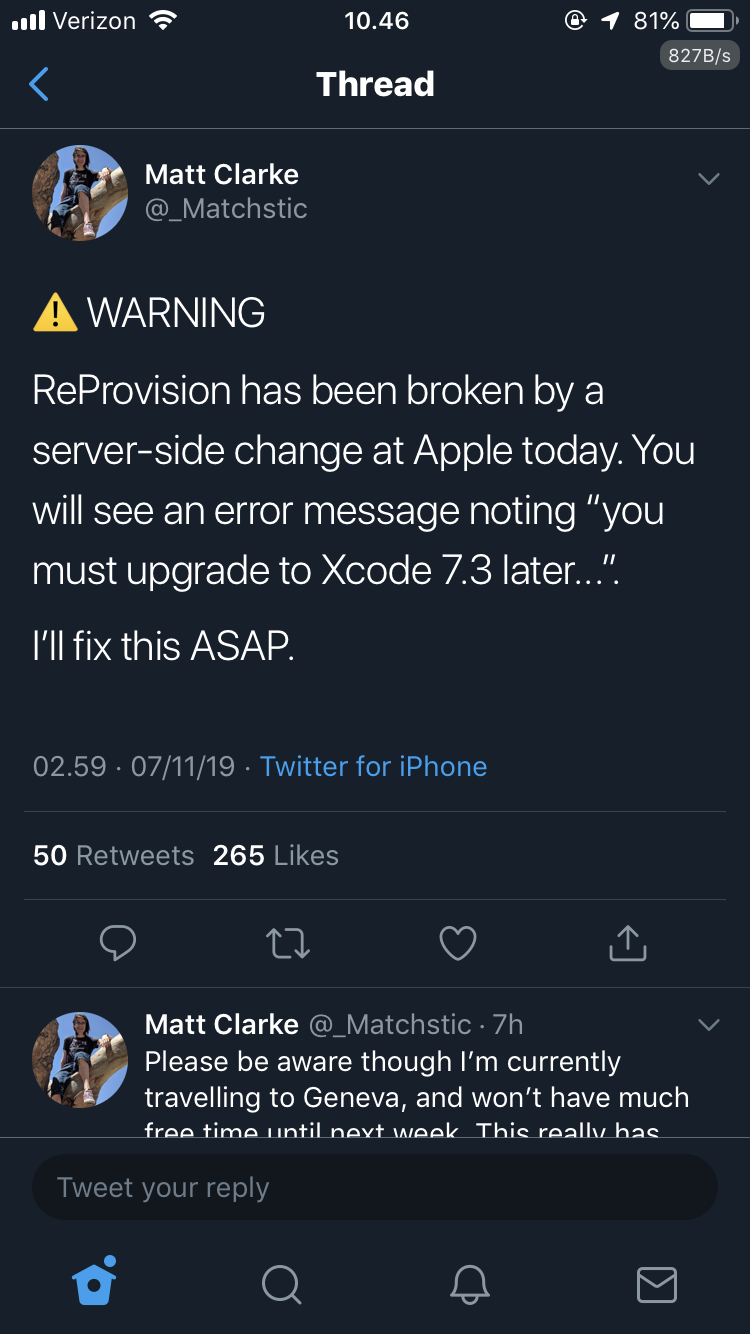The image size is (750, 1334).
Task: Open the Search tab
Action: pos(281,1284)
